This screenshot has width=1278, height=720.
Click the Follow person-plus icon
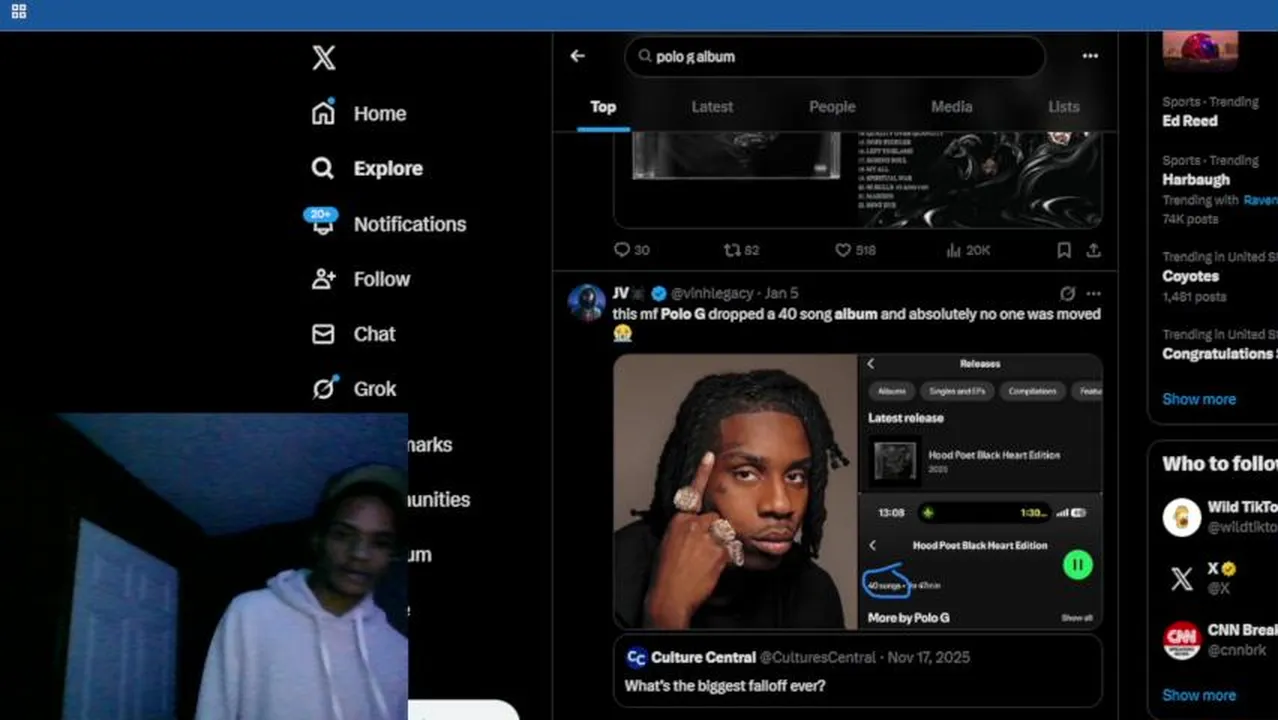coord(323,279)
